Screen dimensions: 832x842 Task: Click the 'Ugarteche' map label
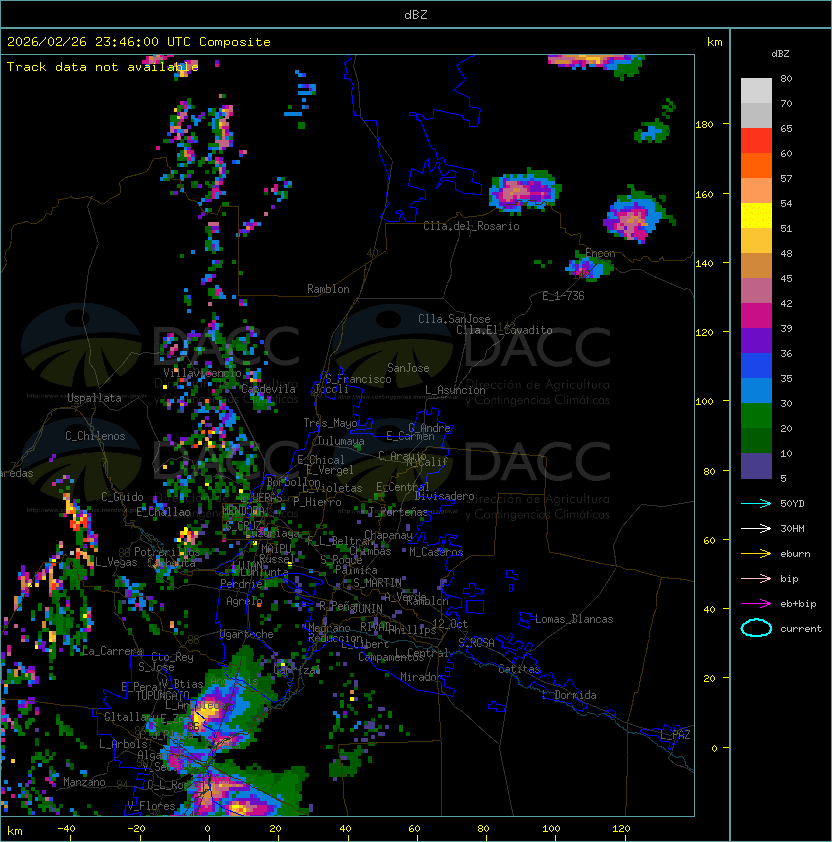point(247,634)
